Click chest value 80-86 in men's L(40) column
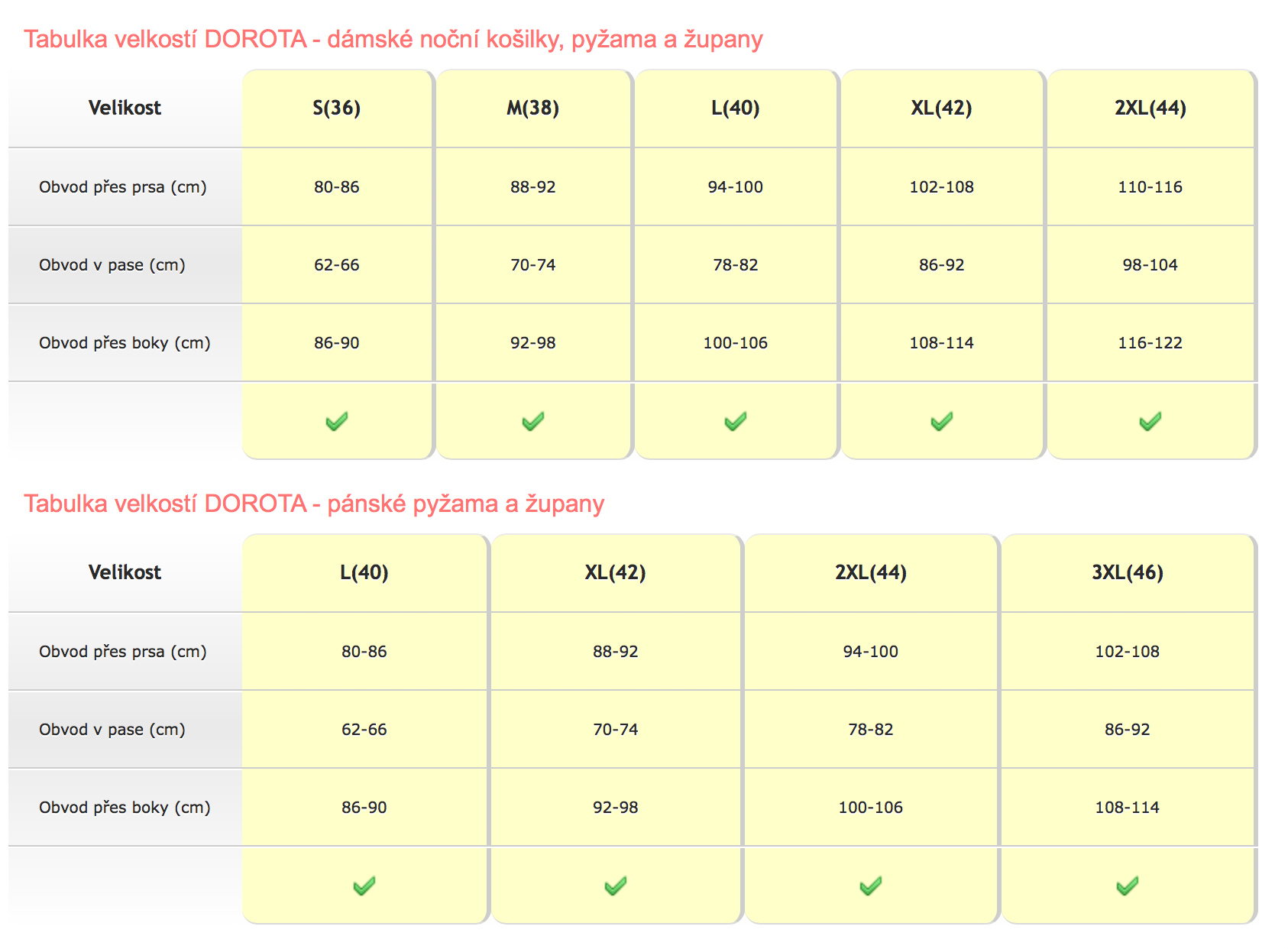 364,652
